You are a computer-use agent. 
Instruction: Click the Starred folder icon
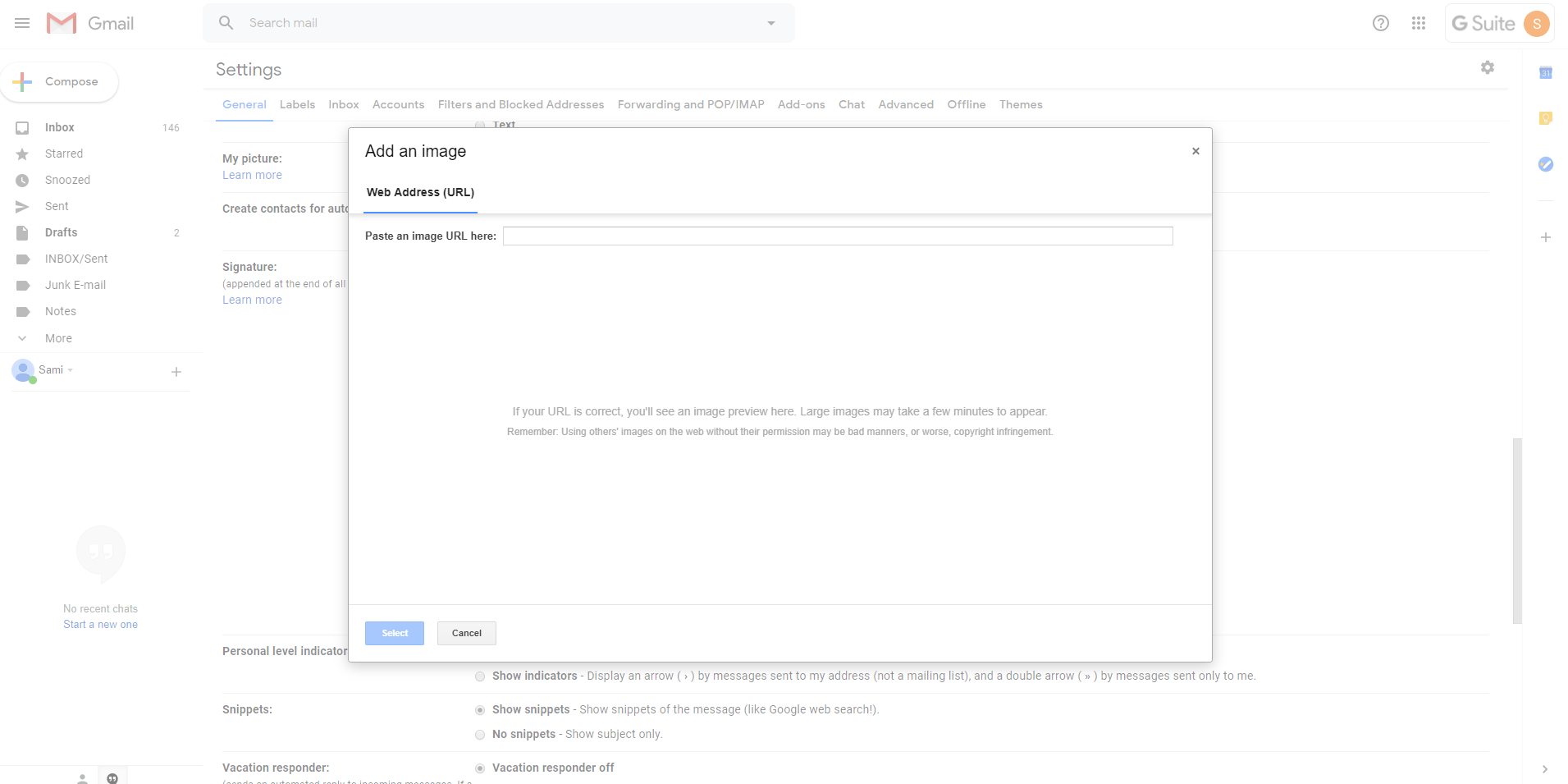pos(24,154)
